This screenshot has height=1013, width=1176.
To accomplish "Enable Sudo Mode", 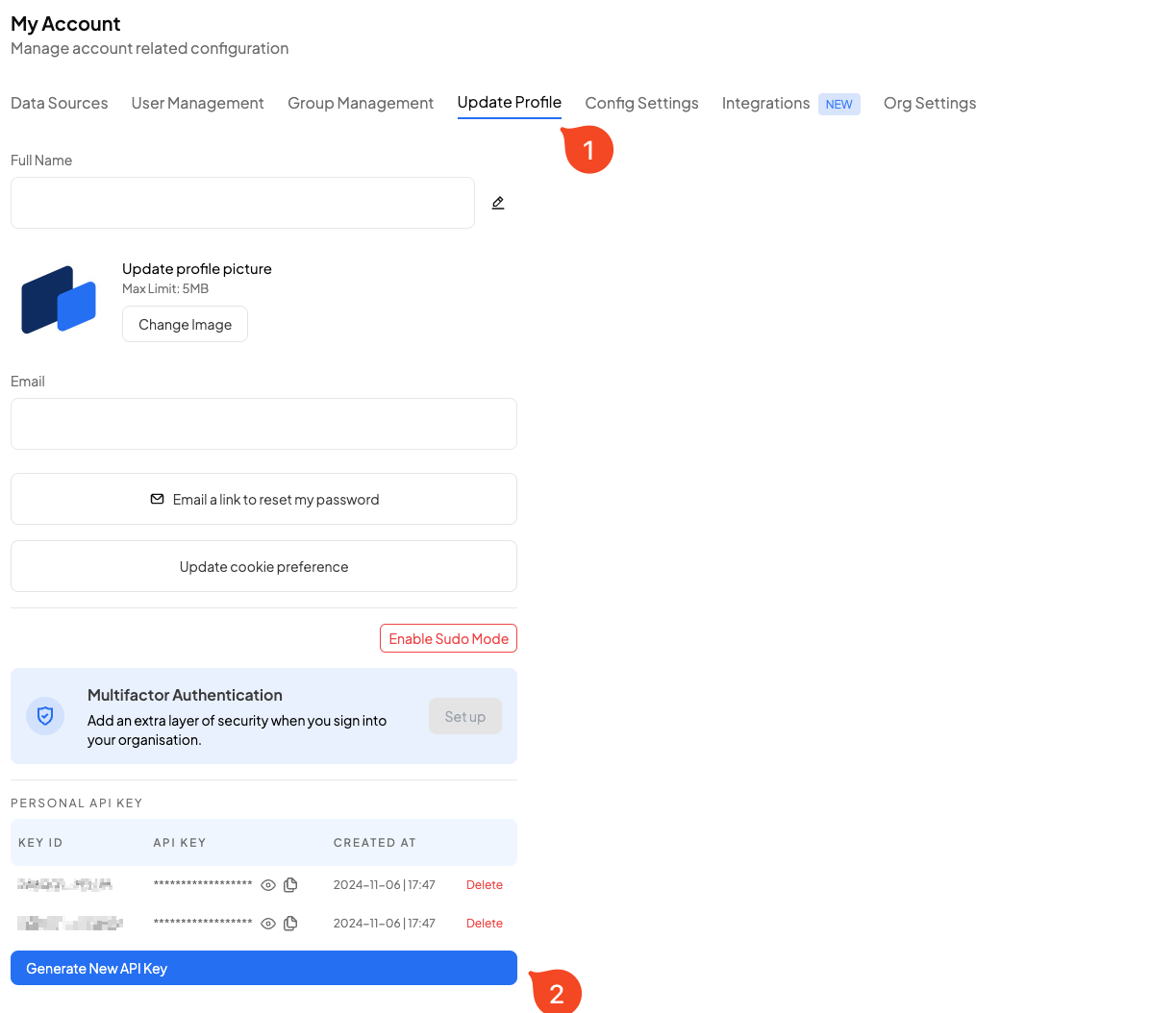I will coord(448,638).
